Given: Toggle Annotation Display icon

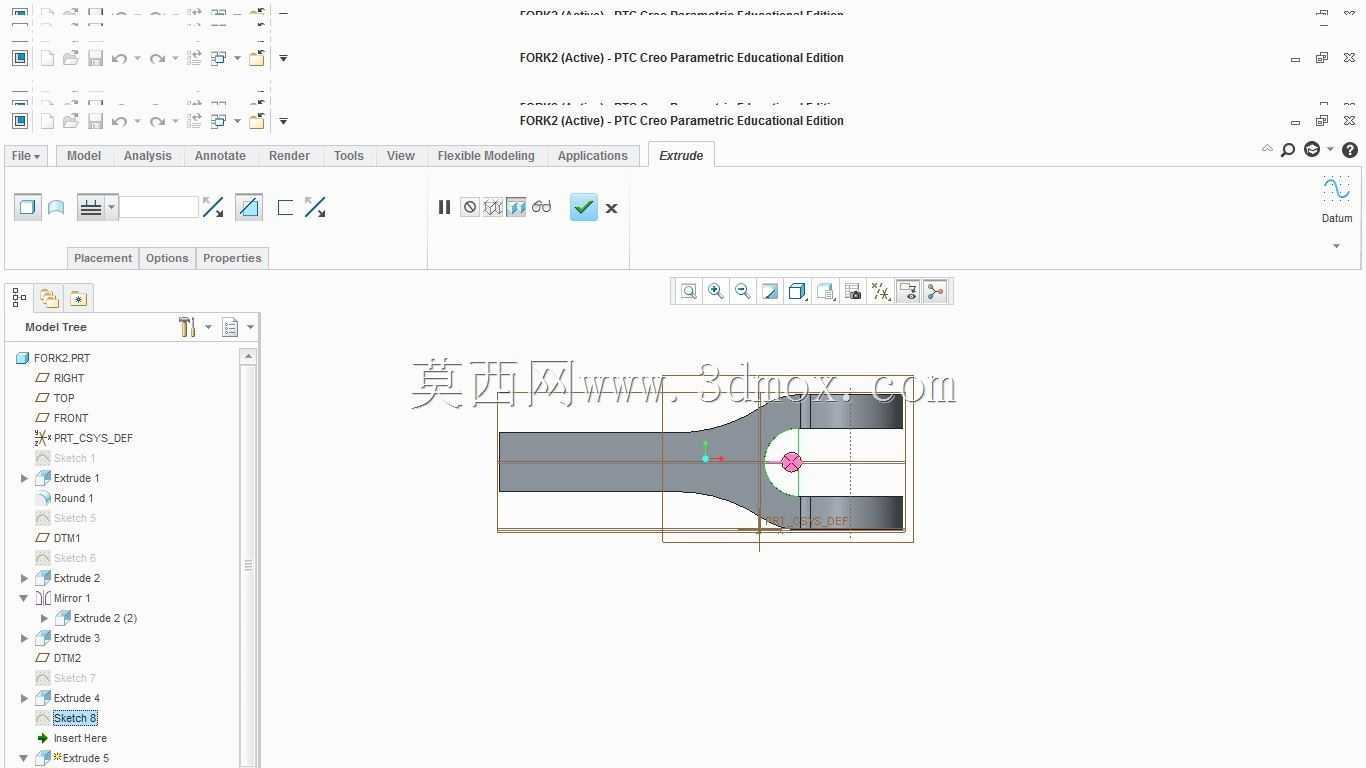Looking at the screenshot, I should pos(908,291).
